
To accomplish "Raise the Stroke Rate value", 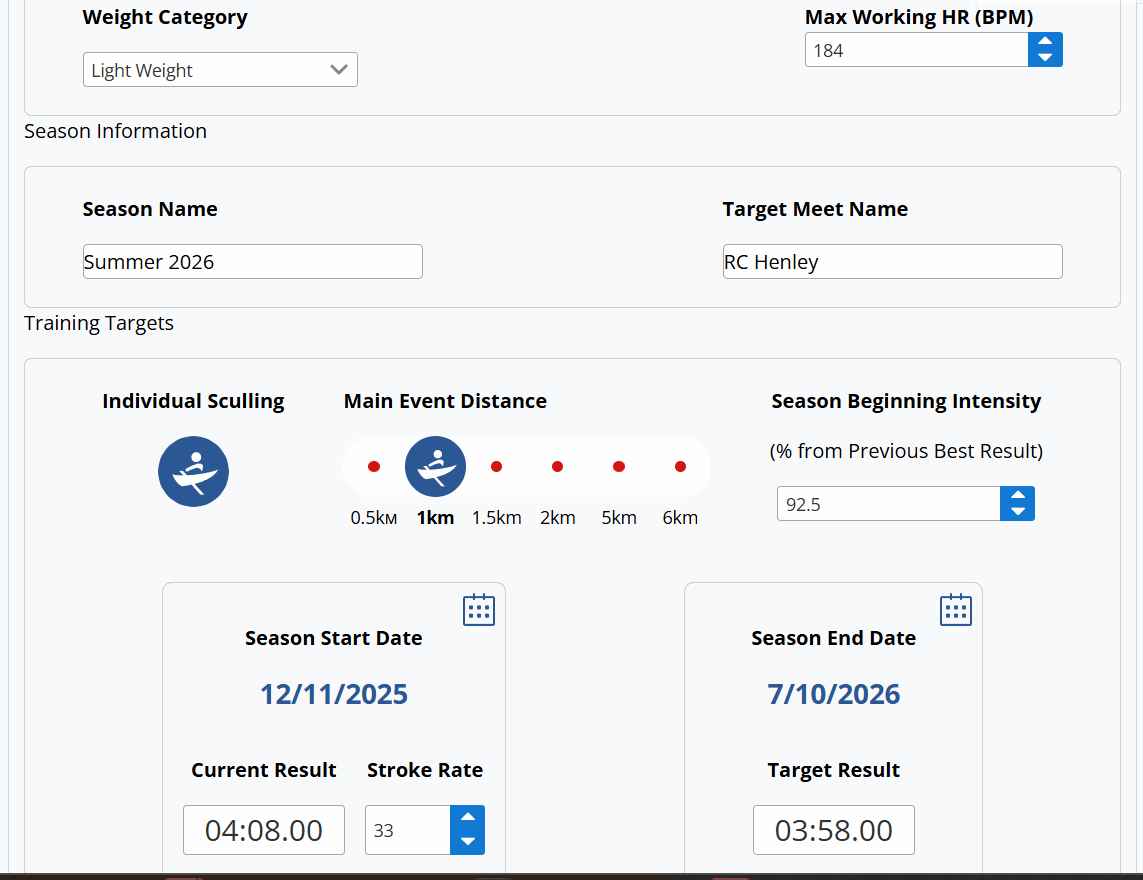I will pyautogui.click(x=467, y=818).
